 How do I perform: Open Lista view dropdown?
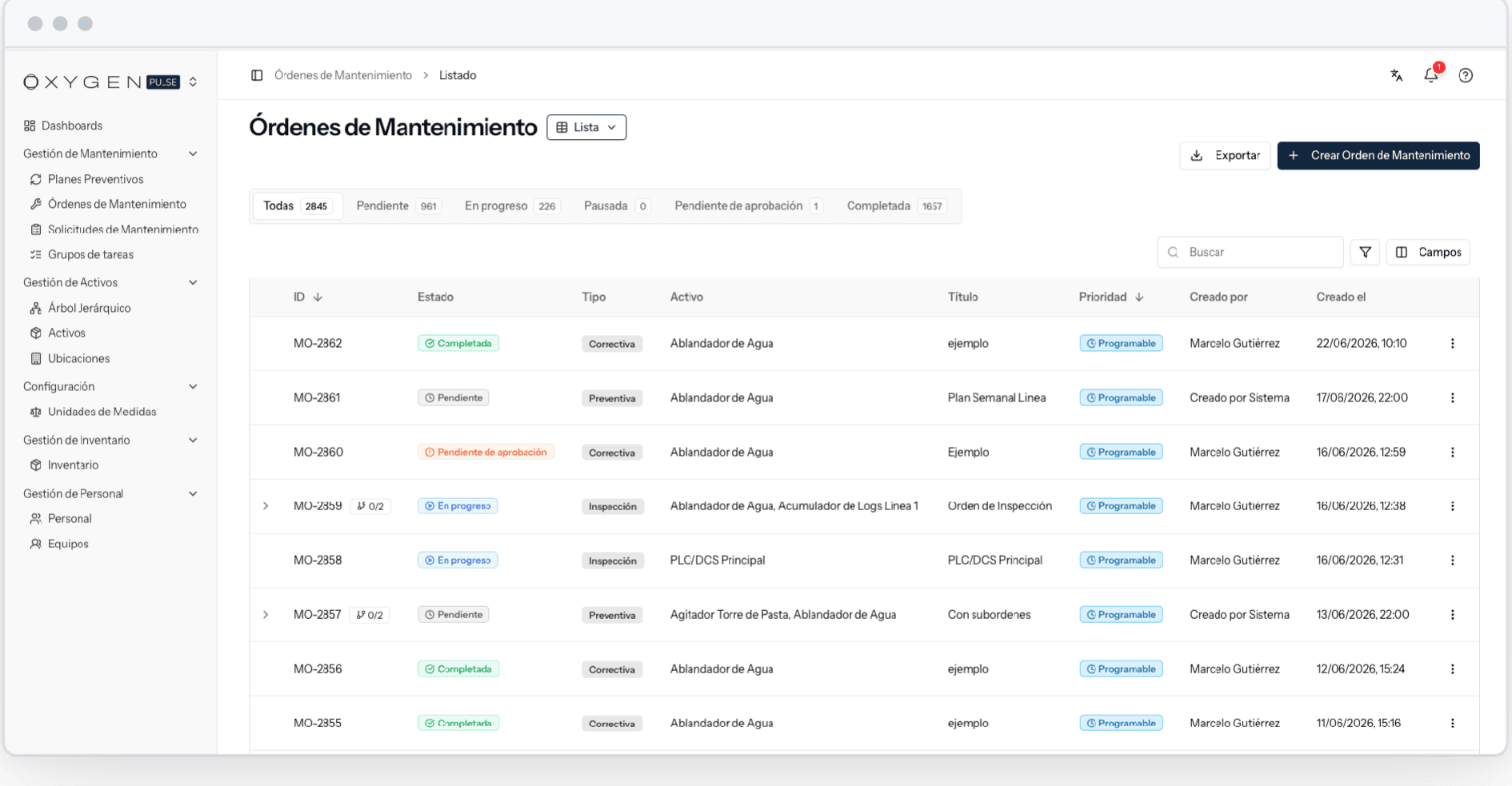tap(586, 127)
